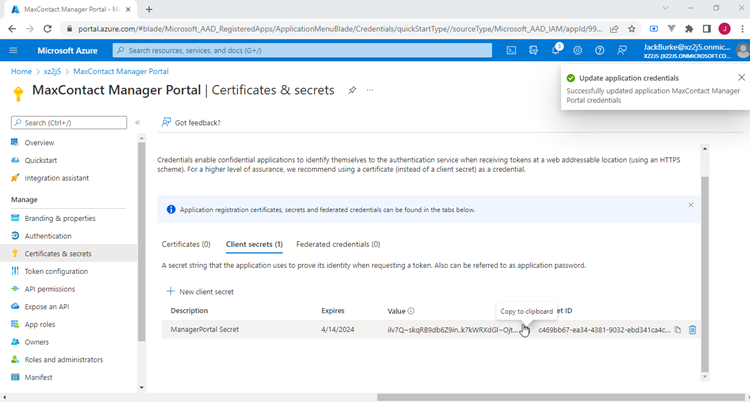Open the Chrome profile J avatar

click(724, 29)
